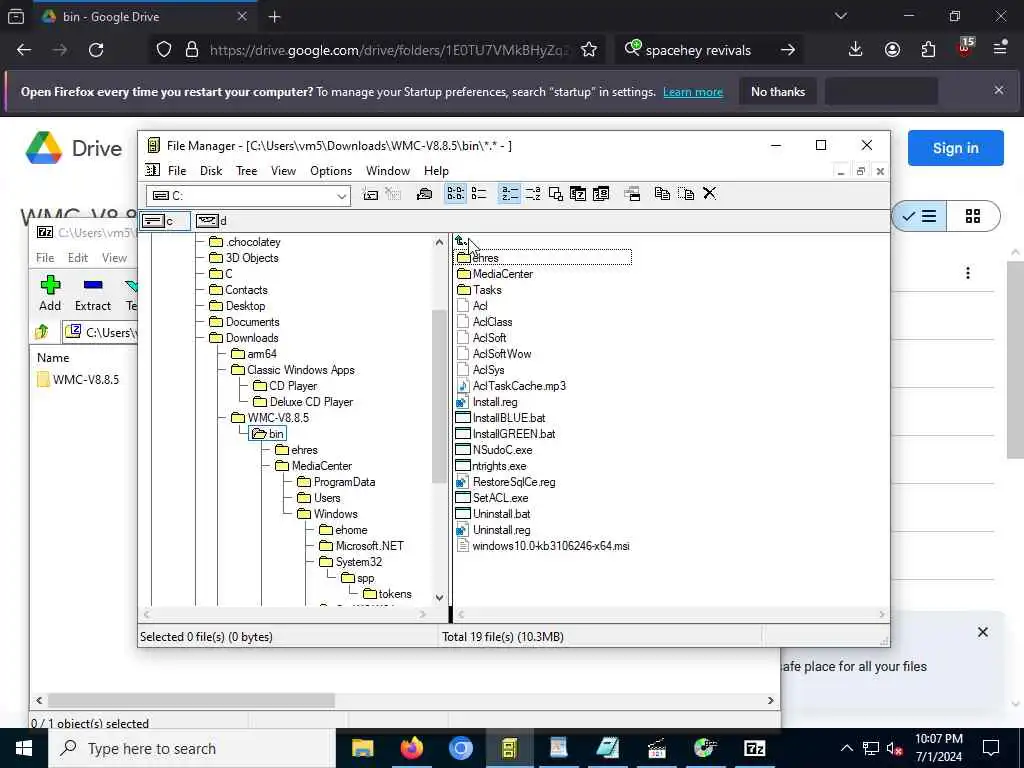Dismiss the Firefox startup notification bar
This screenshot has height=768, width=1024.
point(999,90)
